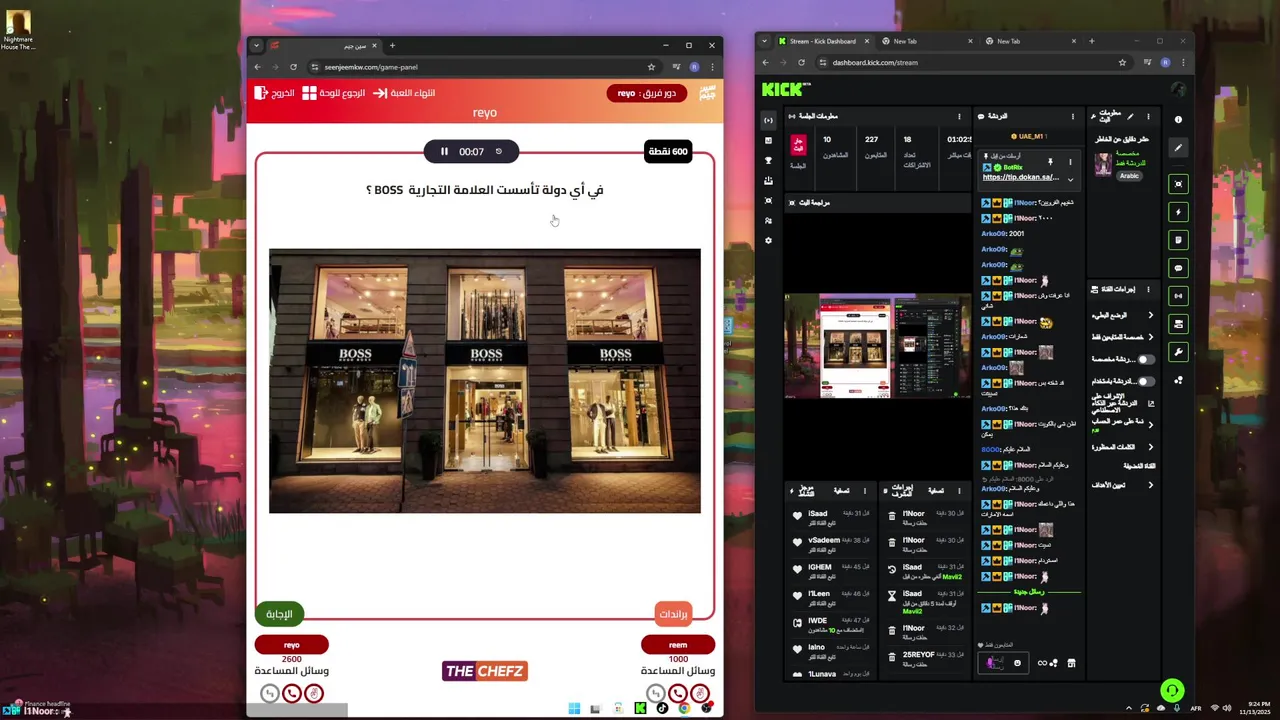Open the channel actions panel three-dot menu
The height and width of the screenshot is (720, 1280).
pyautogui.click(x=1148, y=289)
